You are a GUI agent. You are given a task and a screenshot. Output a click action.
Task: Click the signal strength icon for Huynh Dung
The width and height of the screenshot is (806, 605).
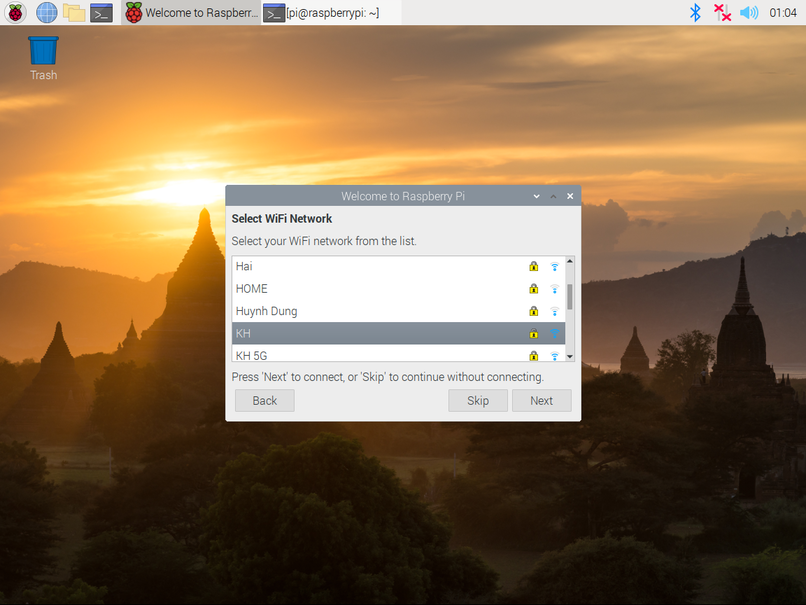[x=555, y=311]
